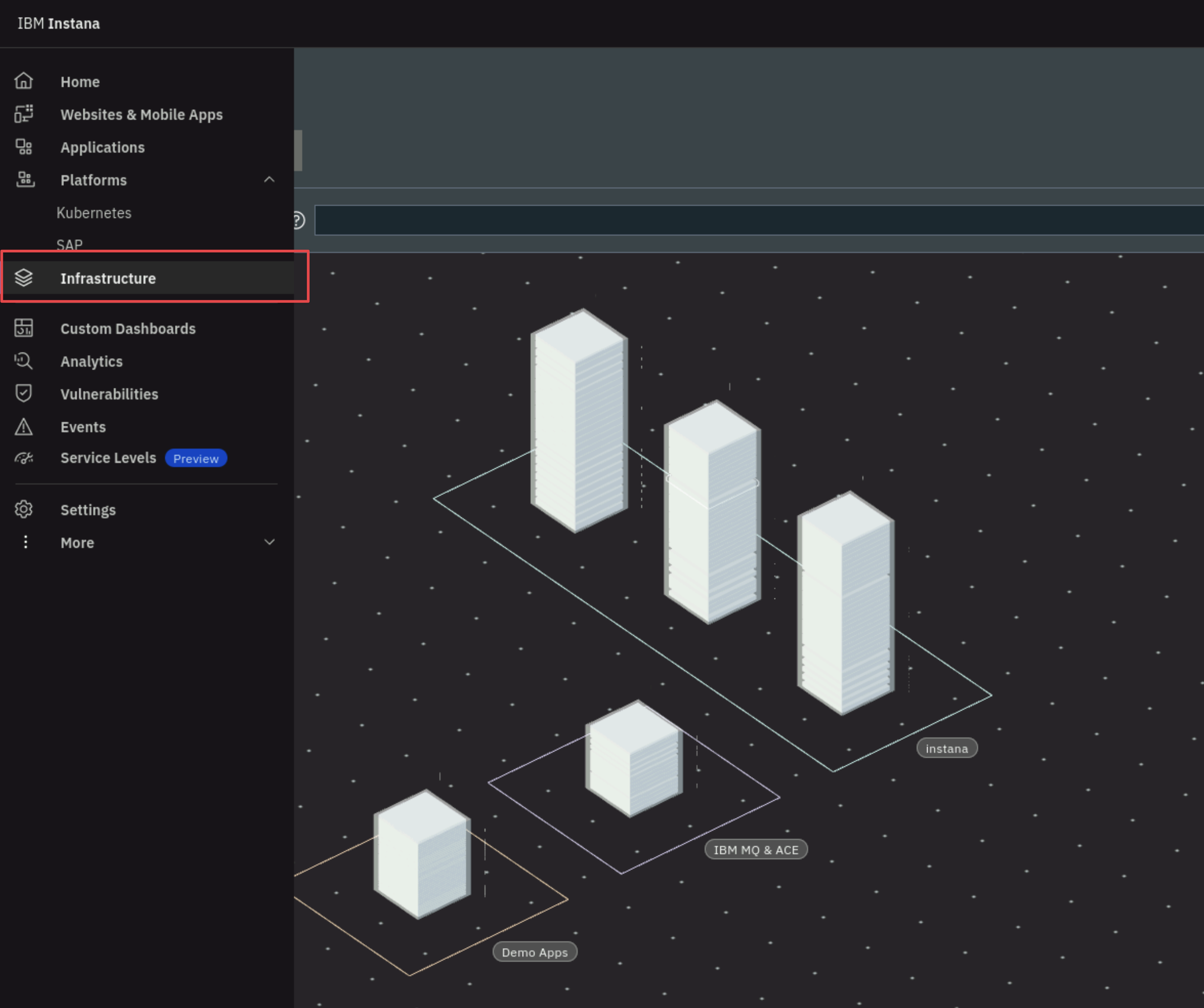The width and height of the screenshot is (1204, 1008).
Task: Click the Demo Apps zone label
Action: coord(535,952)
